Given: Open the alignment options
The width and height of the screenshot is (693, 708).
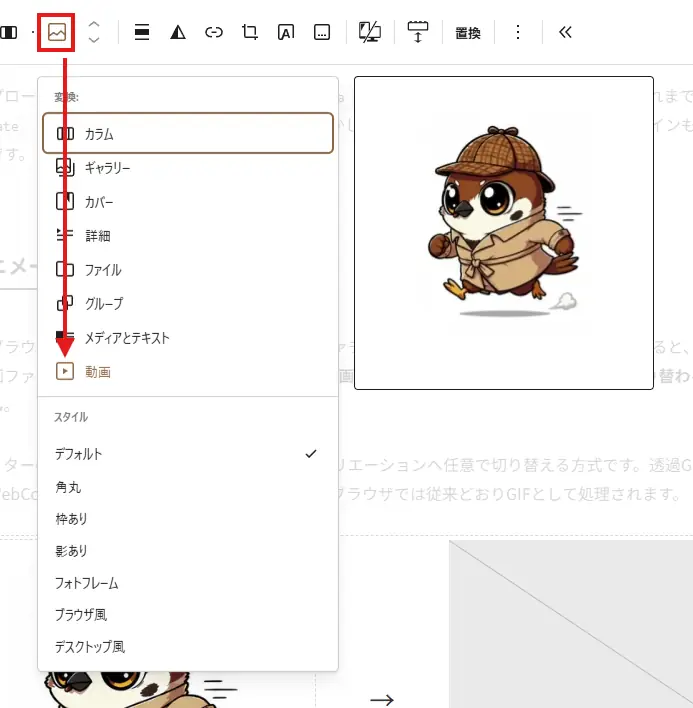Looking at the screenshot, I should coord(142,32).
